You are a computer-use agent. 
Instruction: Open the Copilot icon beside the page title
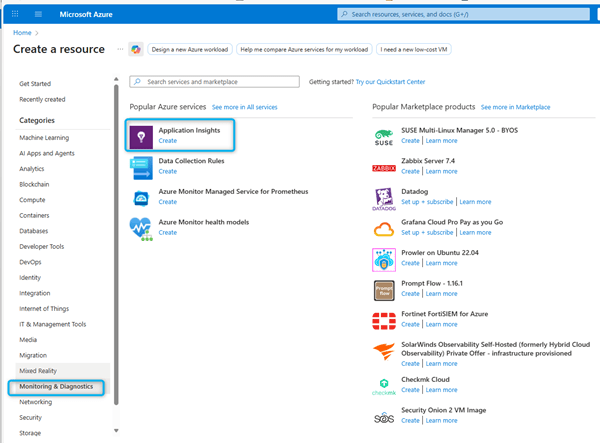click(133, 49)
